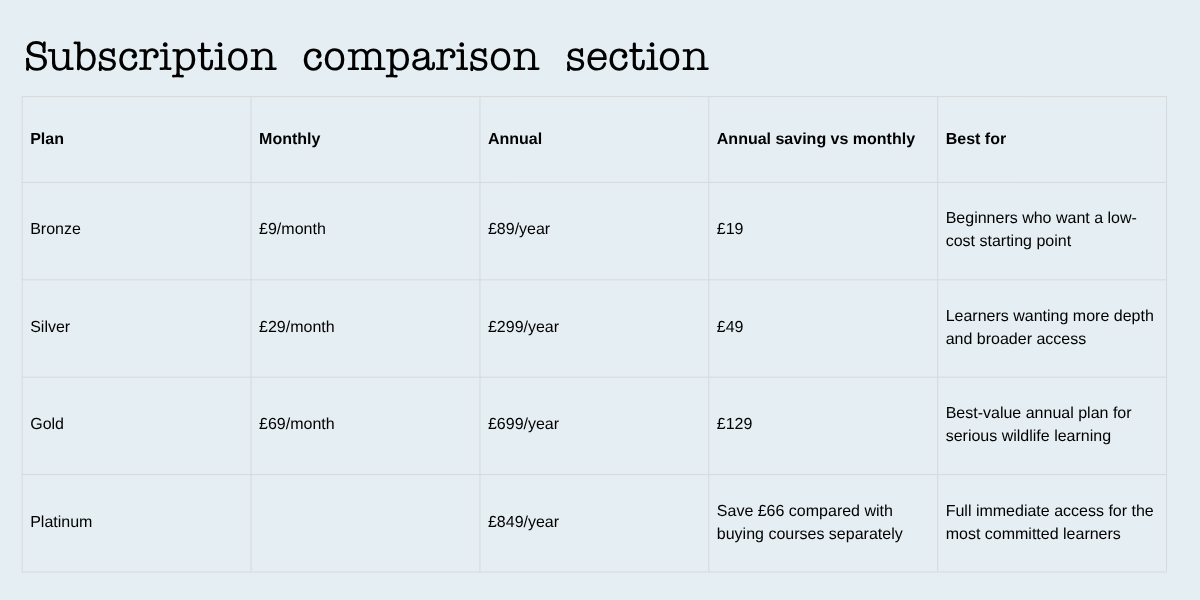Select the £29/month Silver price
The image size is (1200, 600).
[296, 327]
